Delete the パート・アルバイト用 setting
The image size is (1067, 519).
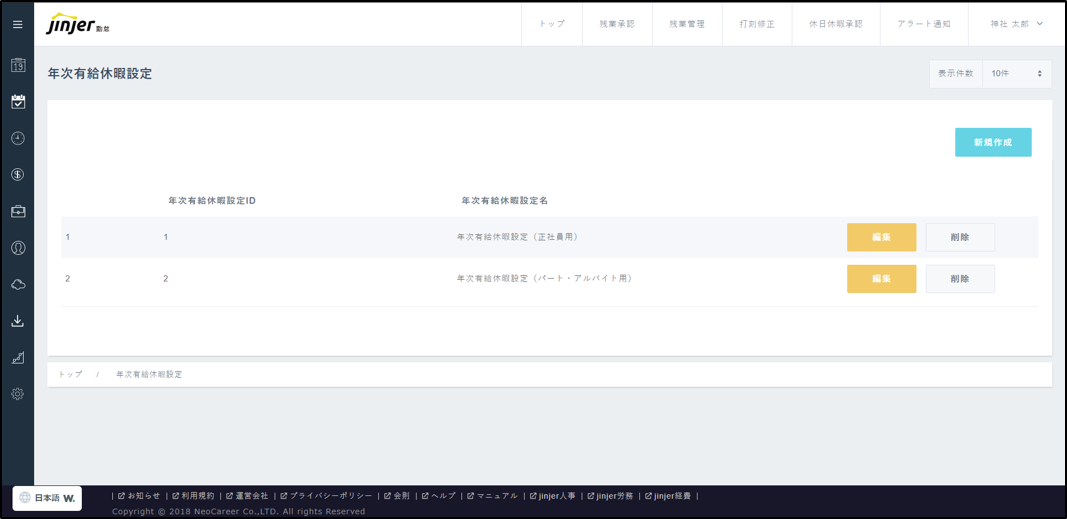[959, 279]
